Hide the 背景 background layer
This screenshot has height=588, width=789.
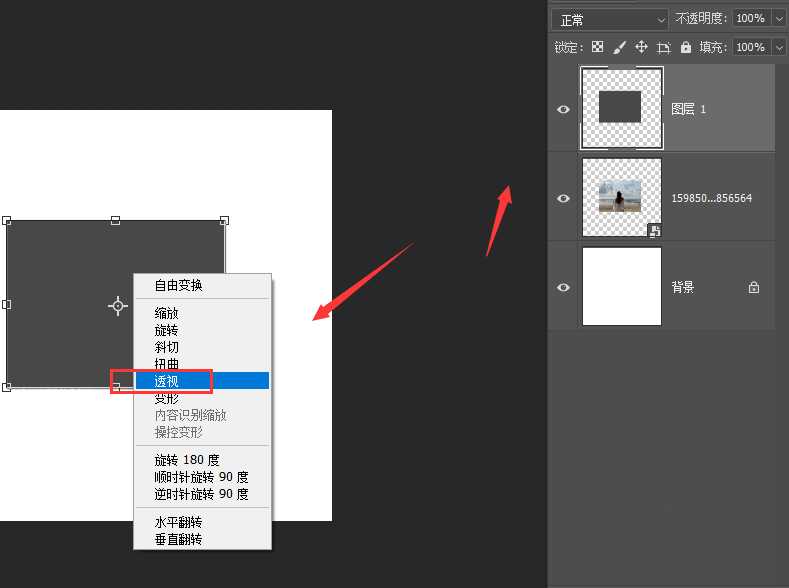click(564, 287)
